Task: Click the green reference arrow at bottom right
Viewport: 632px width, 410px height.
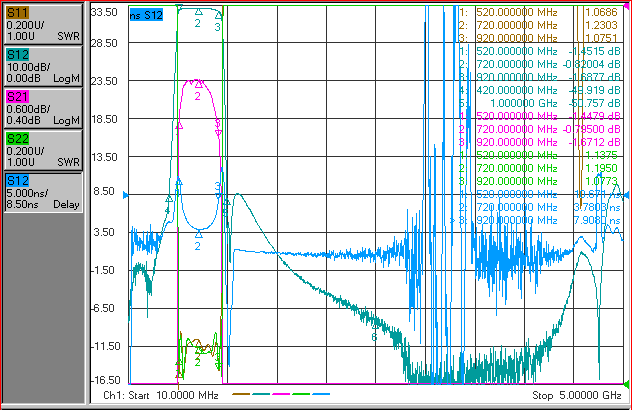Action: click(x=626, y=383)
